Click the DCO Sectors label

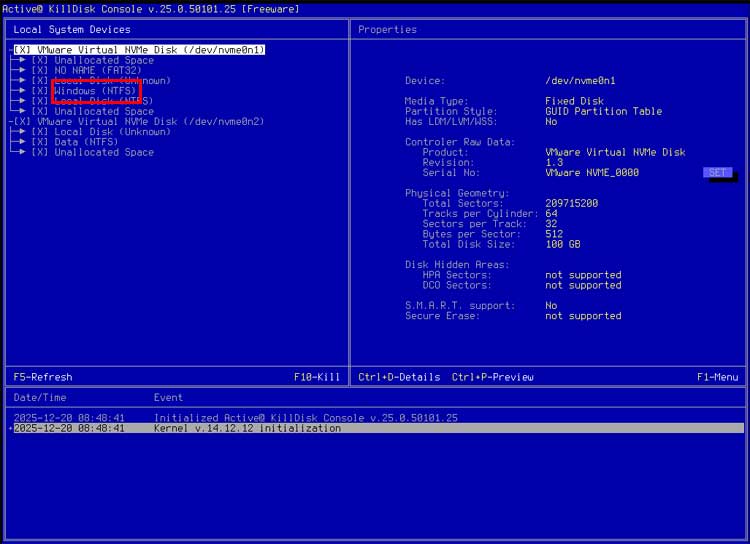(457, 285)
